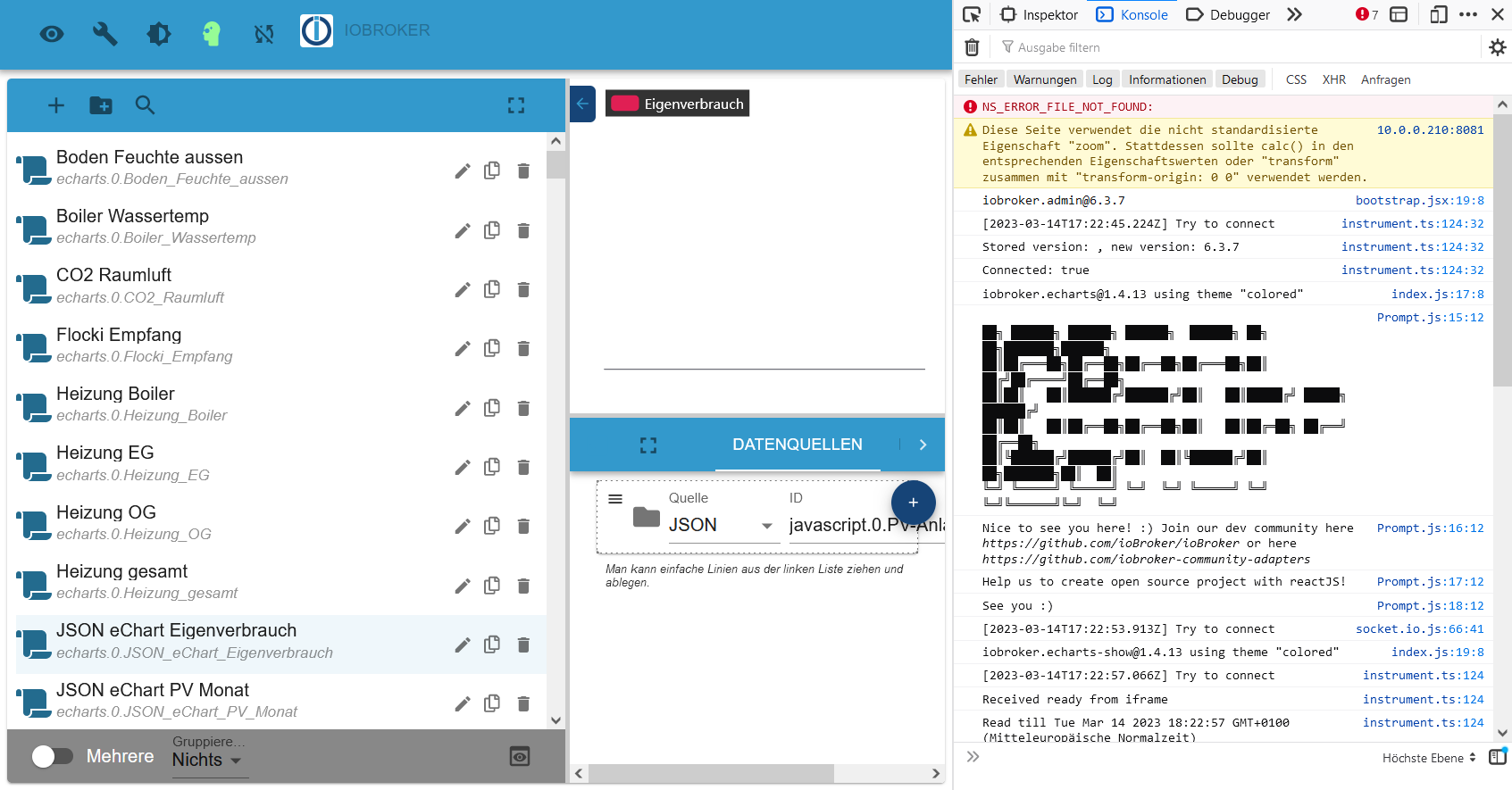Image resolution: width=1512 pixels, height=790 pixels.
Task: Copy the Heizung Boiler chart
Action: [492, 408]
